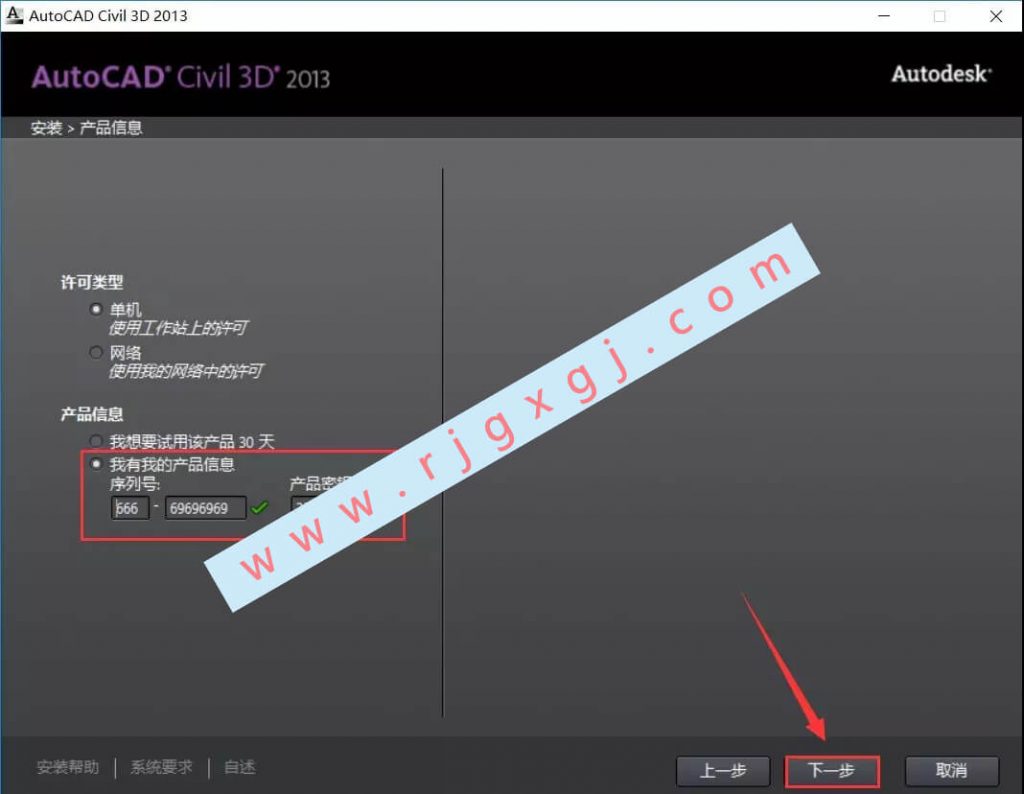The width and height of the screenshot is (1024, 794).
Task: Click the serial number prefix field containing 666
Action: (x=130, y=508)
